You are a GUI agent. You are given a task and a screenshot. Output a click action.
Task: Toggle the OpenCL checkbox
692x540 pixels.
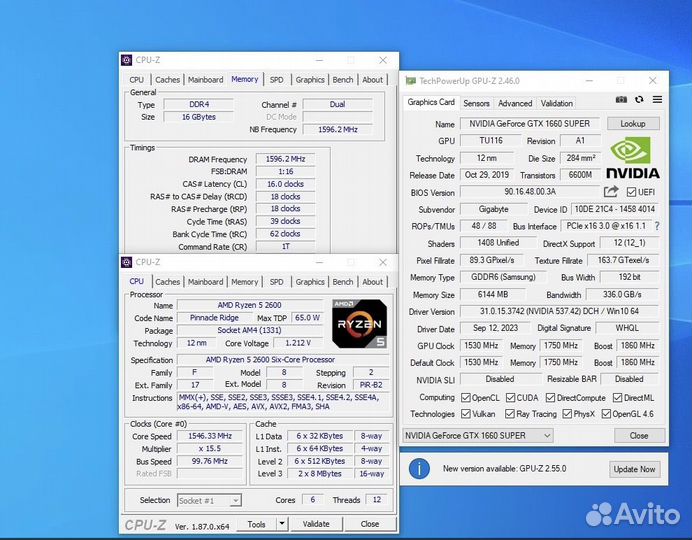[466, 398]
